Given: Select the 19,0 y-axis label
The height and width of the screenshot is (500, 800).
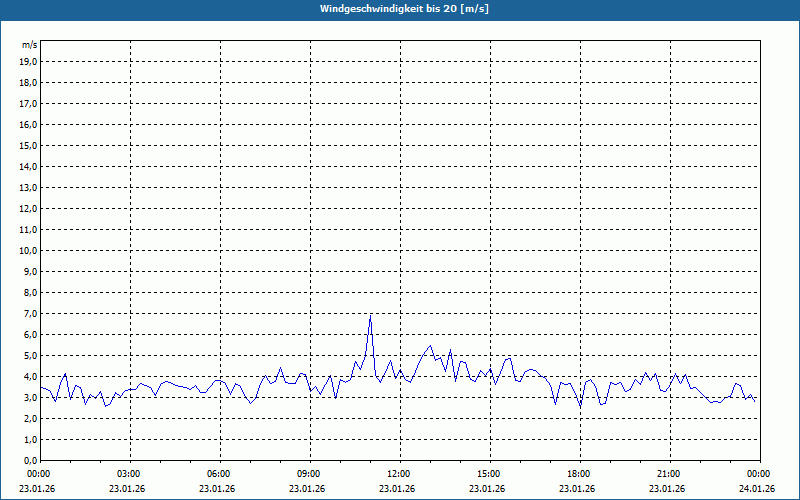Looking at the screenshot, I should pos(29,61).
